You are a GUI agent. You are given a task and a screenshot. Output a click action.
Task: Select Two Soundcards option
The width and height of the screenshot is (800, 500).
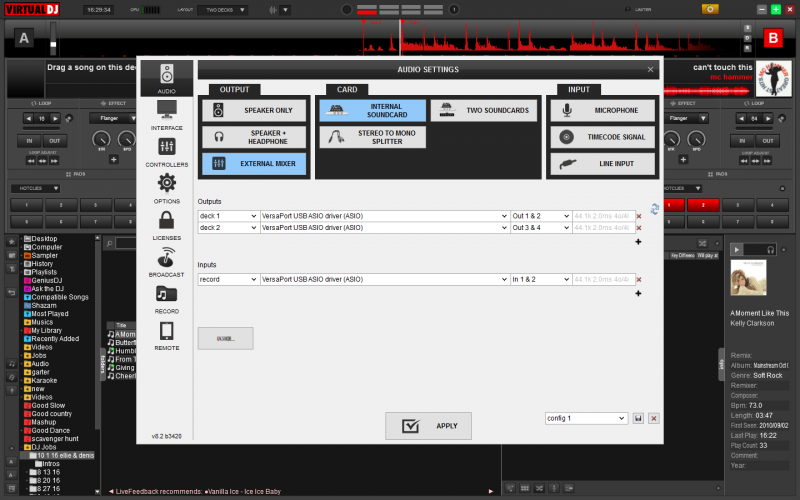[x=484, y=110]
